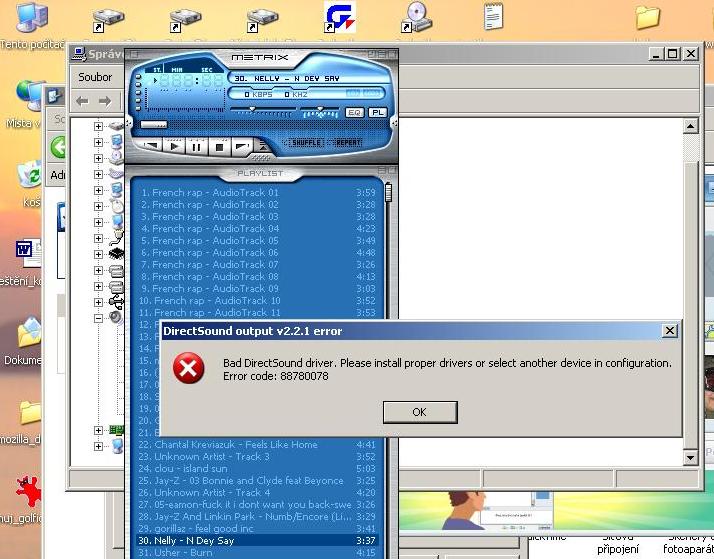This screenshot has width=714, height=559.
Task: Close the DirectSound error dialog with X
Action: [x=669, y=331]
